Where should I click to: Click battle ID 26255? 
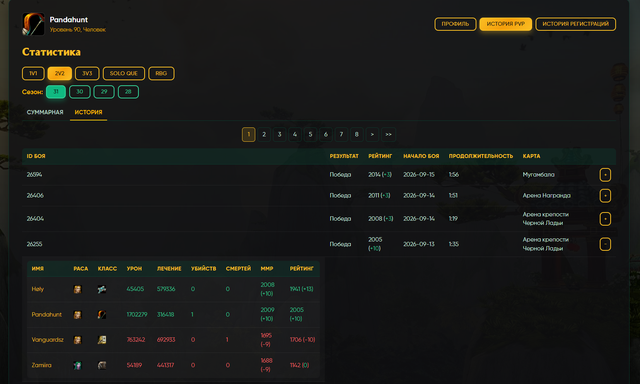pos(34,244)
